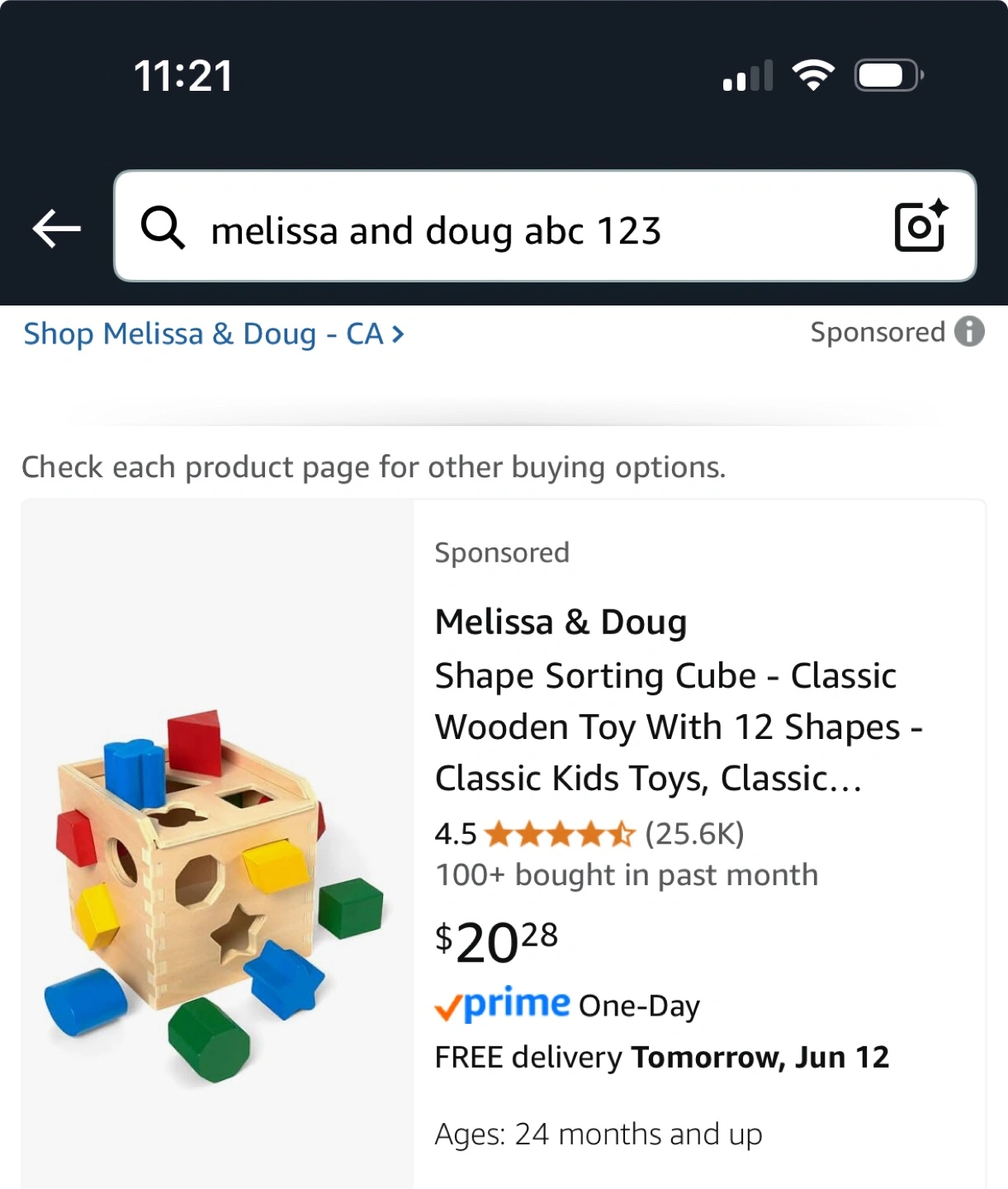Tap the Sponsored label in product card
1008x1189 pixels.
point(502,552)
